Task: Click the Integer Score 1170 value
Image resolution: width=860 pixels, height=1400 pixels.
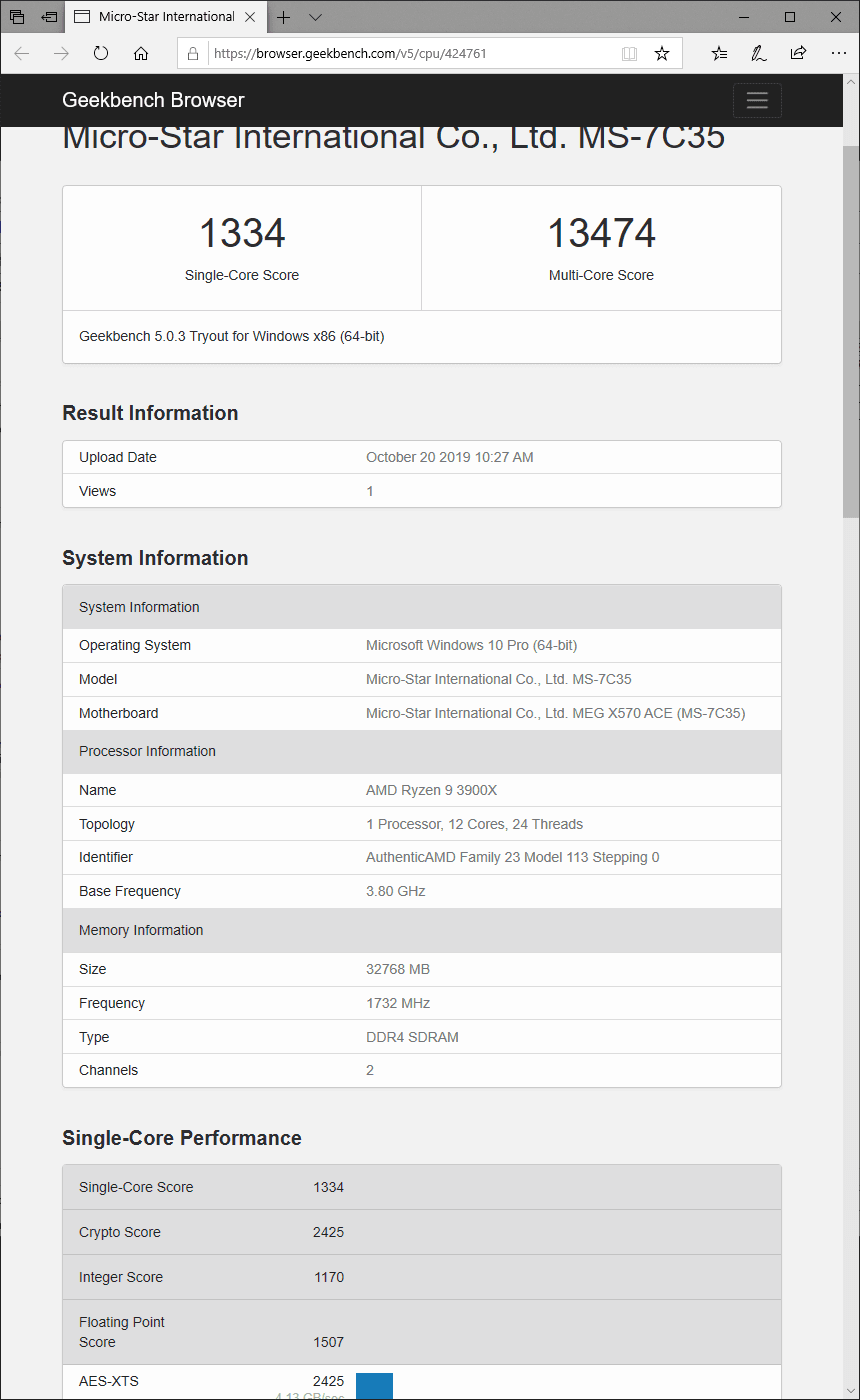Action: 328,1277
